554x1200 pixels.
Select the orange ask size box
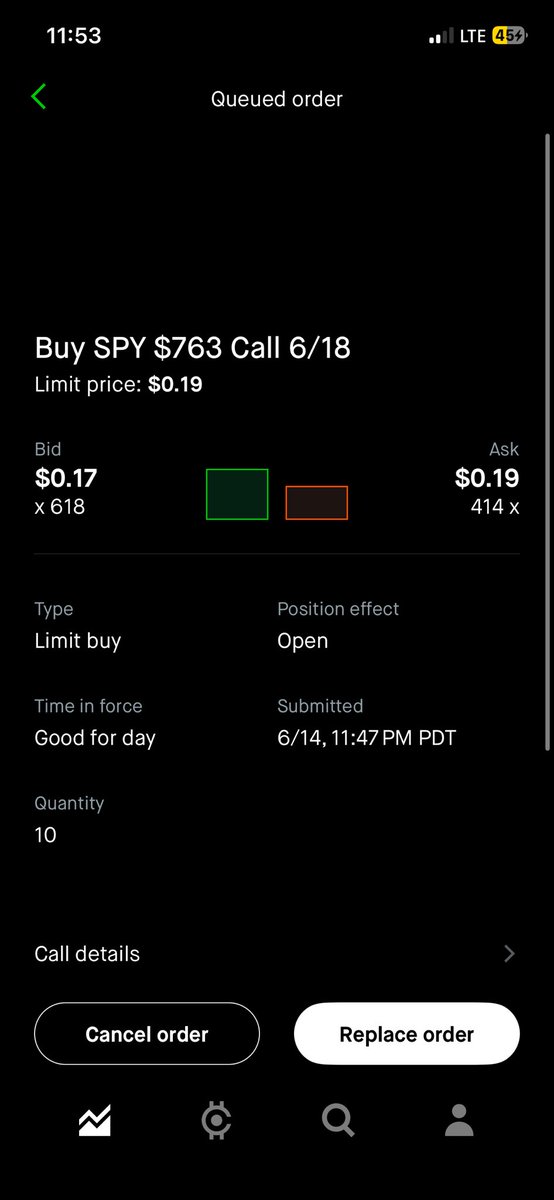click(316, 503)
